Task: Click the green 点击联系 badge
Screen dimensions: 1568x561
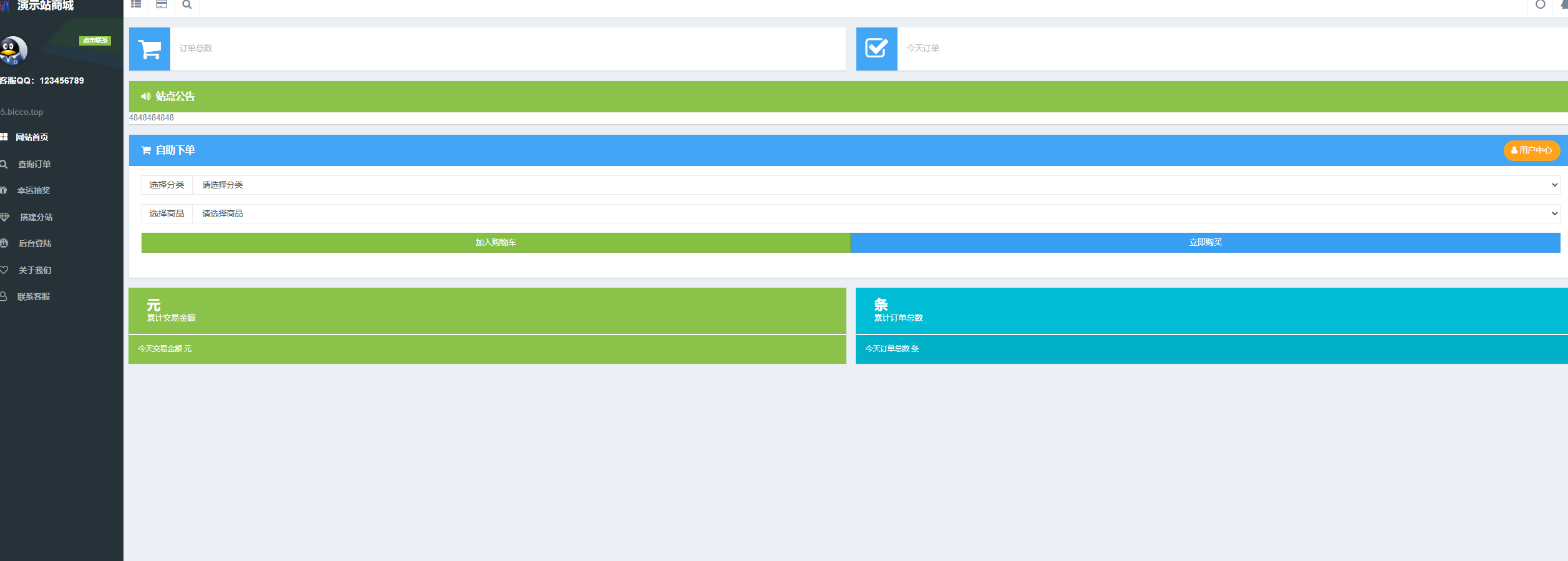Action: coord(95,41)
